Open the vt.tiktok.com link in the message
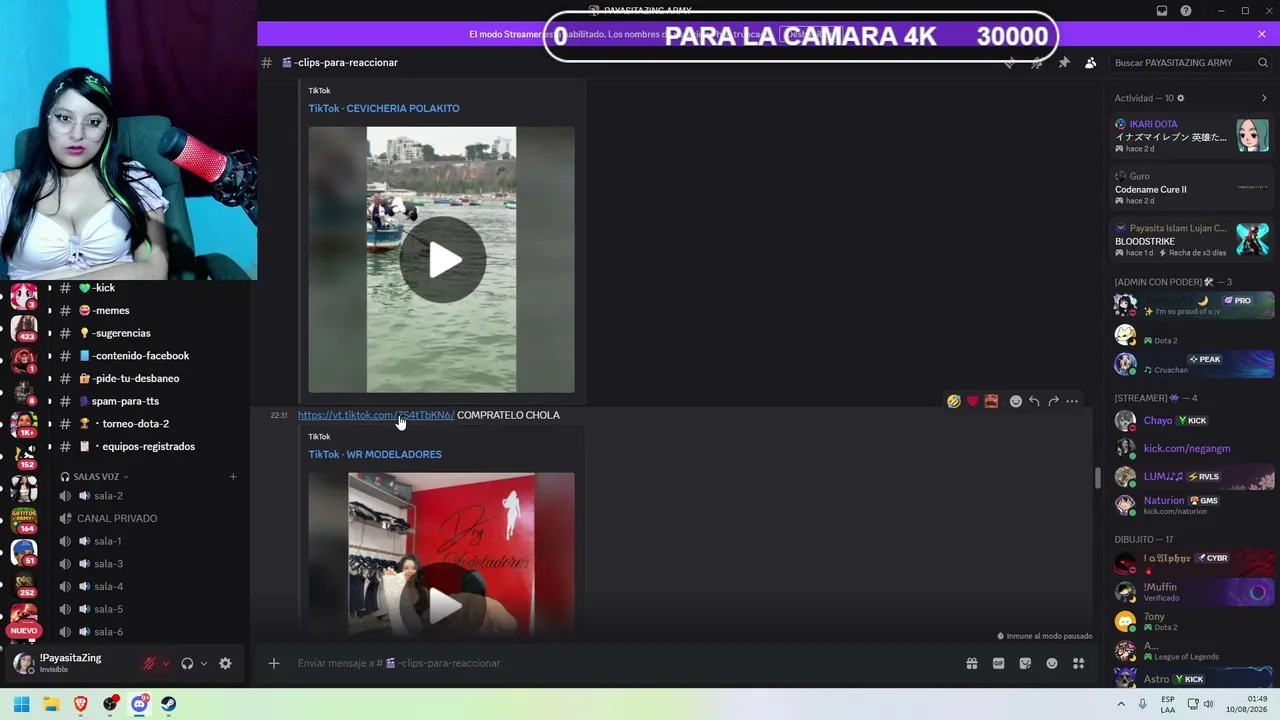This screenshot has height=720, width=1280. pyautogui.click(x=376, y=415)
